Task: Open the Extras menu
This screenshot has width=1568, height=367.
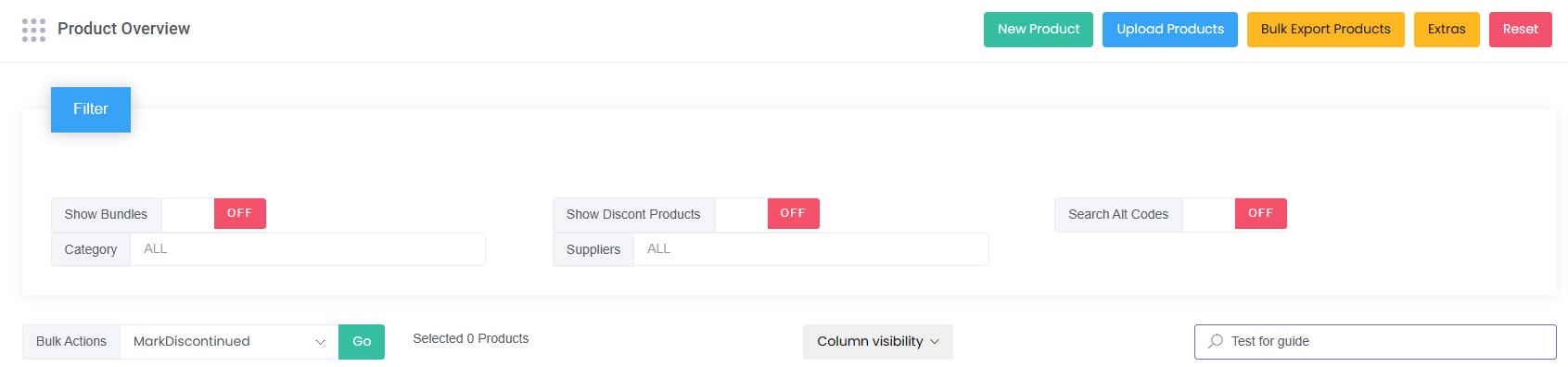Action: [x=1447, y=30]
